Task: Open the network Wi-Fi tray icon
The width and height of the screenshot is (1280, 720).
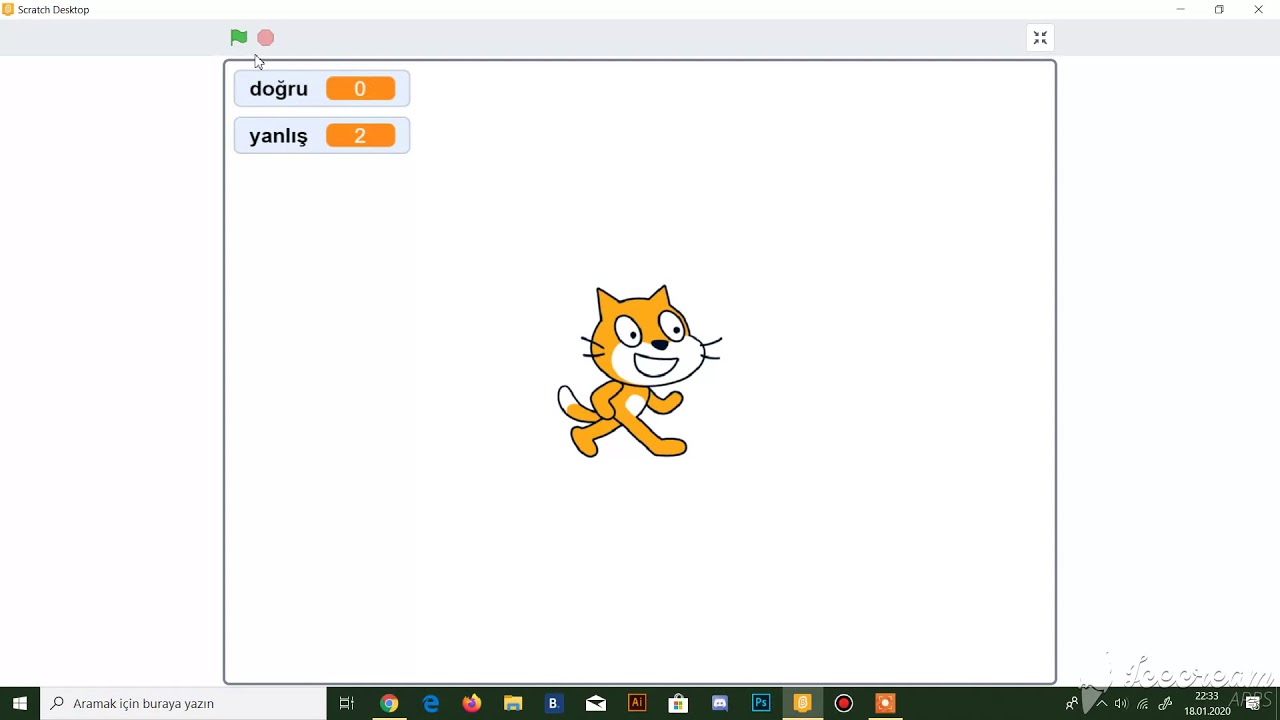Action: [x=1143, y=704]
